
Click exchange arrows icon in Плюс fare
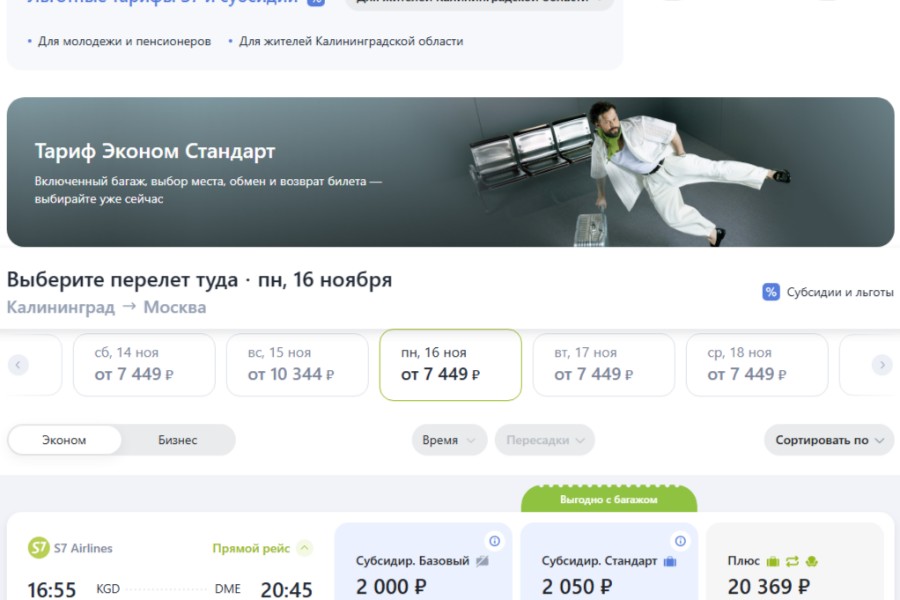point(793,561)
